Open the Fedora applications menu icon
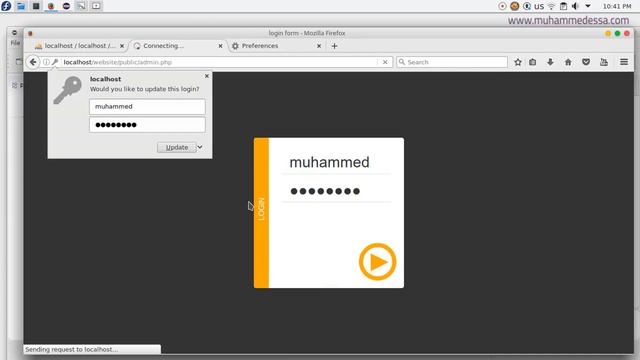The image size is (640, 360). 6,6
